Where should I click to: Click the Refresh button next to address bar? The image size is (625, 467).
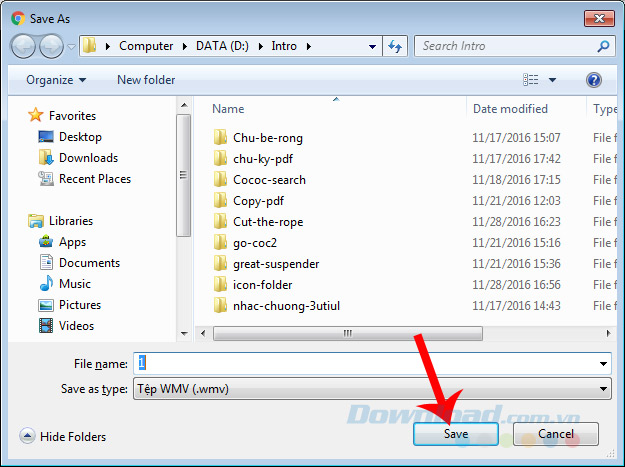pyautogui.click(x=395, y=46)
